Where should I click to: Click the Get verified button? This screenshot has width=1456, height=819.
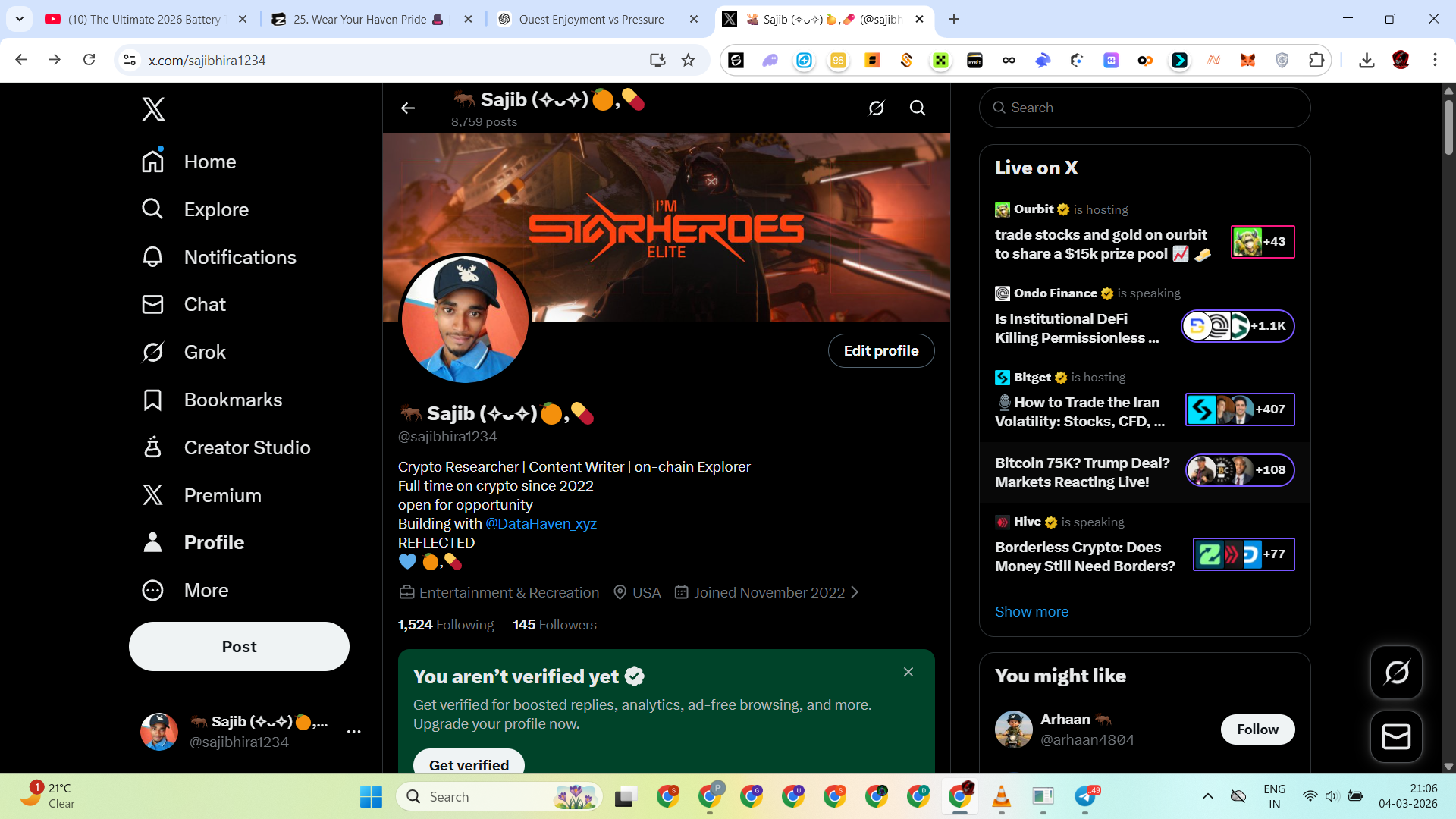point(469,764)
